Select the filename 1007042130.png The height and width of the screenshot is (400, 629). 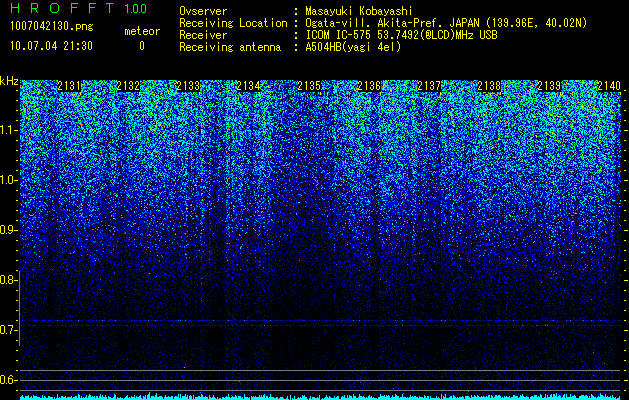point(52,26)
